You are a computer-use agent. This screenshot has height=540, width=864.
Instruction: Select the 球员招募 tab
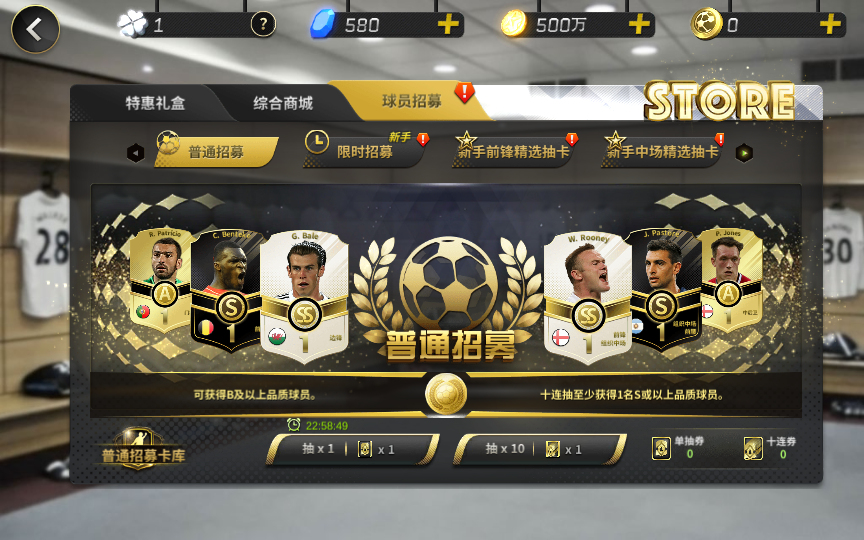412,101
